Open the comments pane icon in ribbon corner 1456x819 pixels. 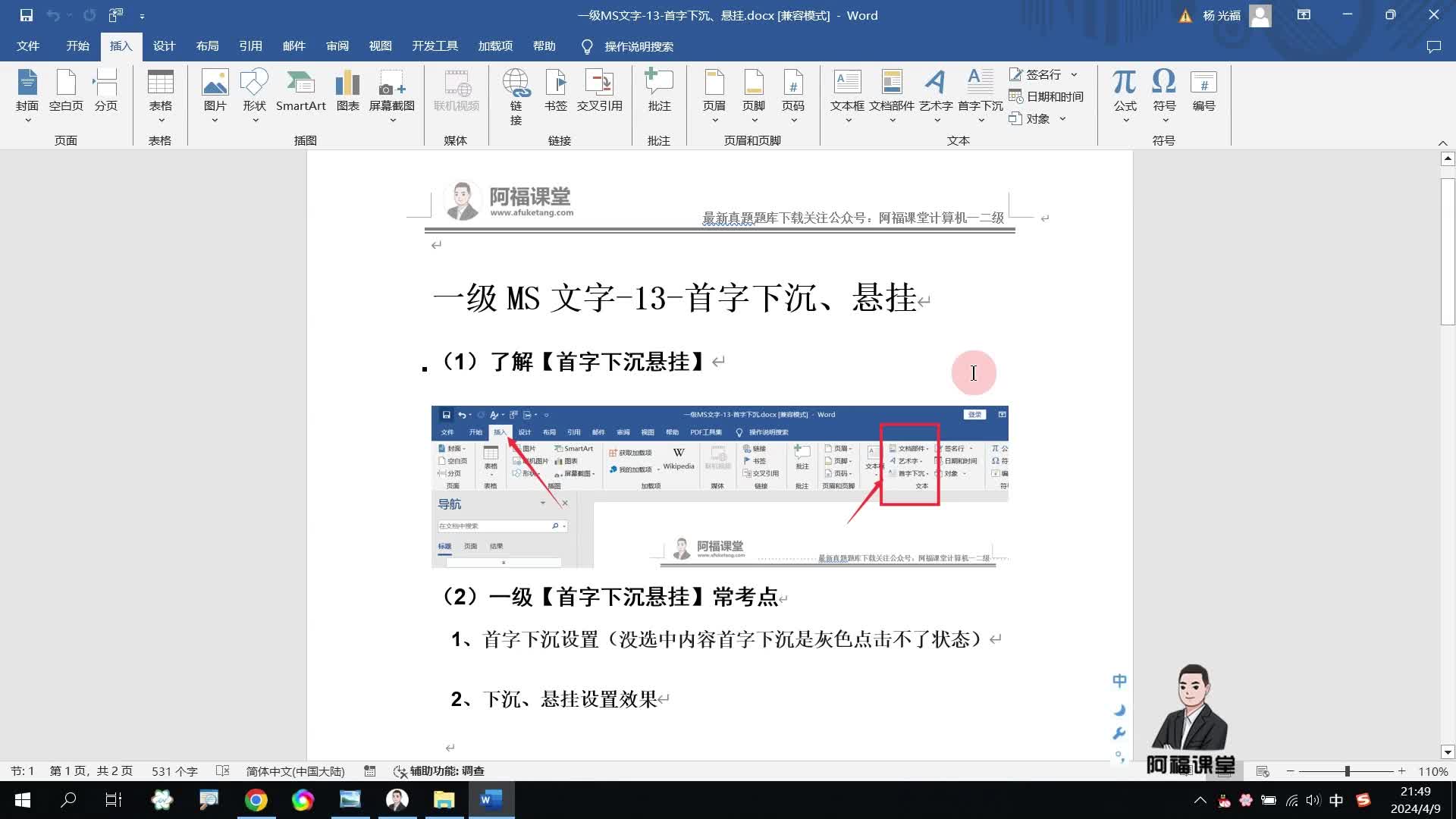point(1433,46)
